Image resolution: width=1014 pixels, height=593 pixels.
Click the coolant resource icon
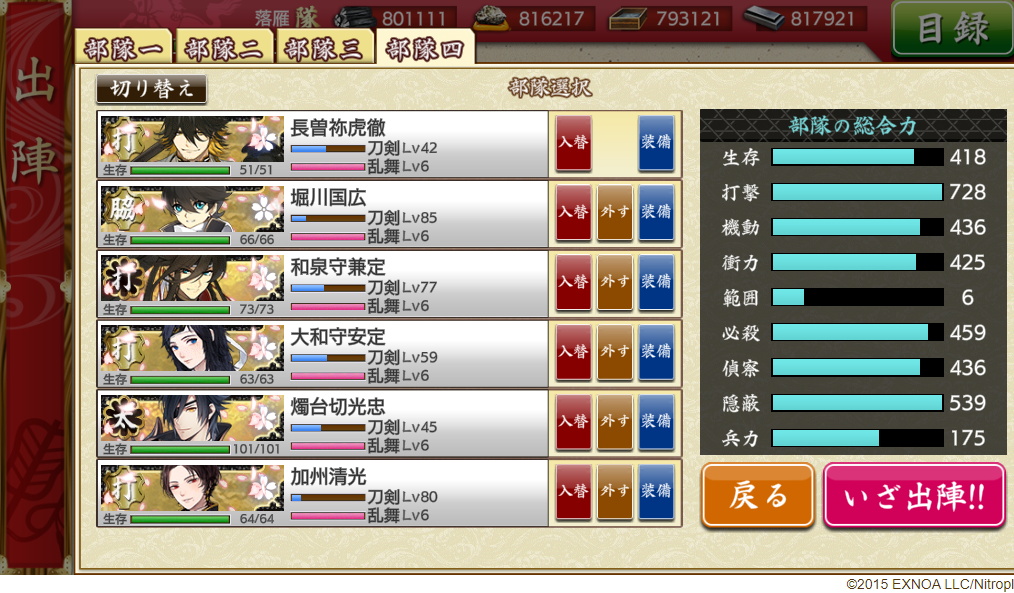(x=629, y=19)
